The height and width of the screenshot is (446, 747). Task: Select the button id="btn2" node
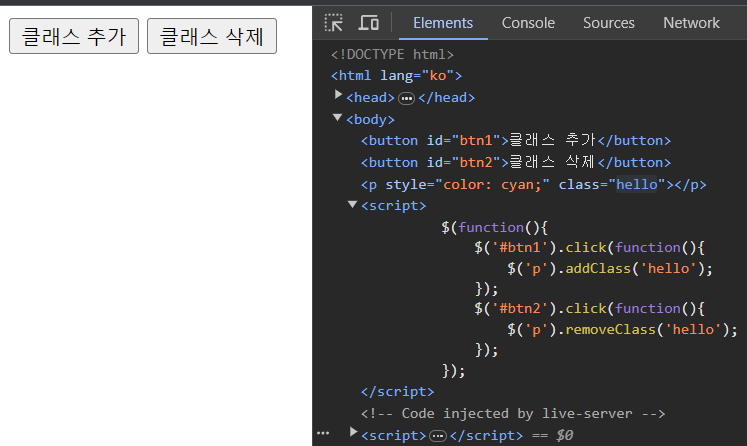515,162
